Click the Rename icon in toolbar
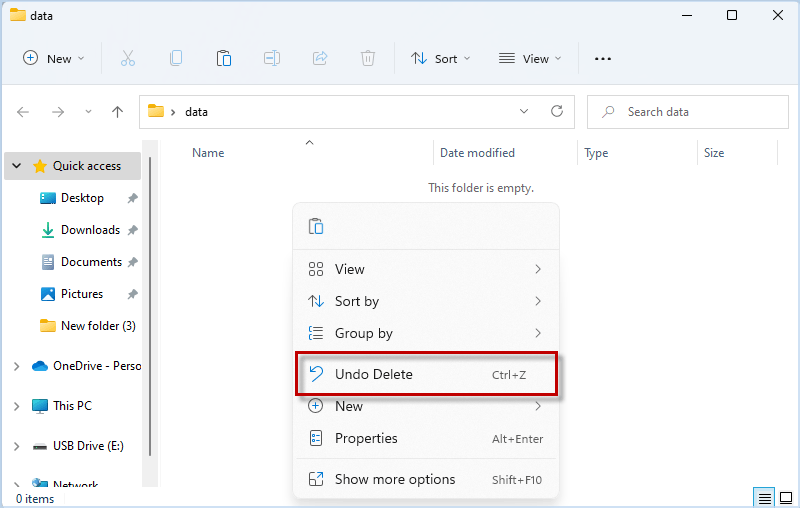 pos(272,59)
